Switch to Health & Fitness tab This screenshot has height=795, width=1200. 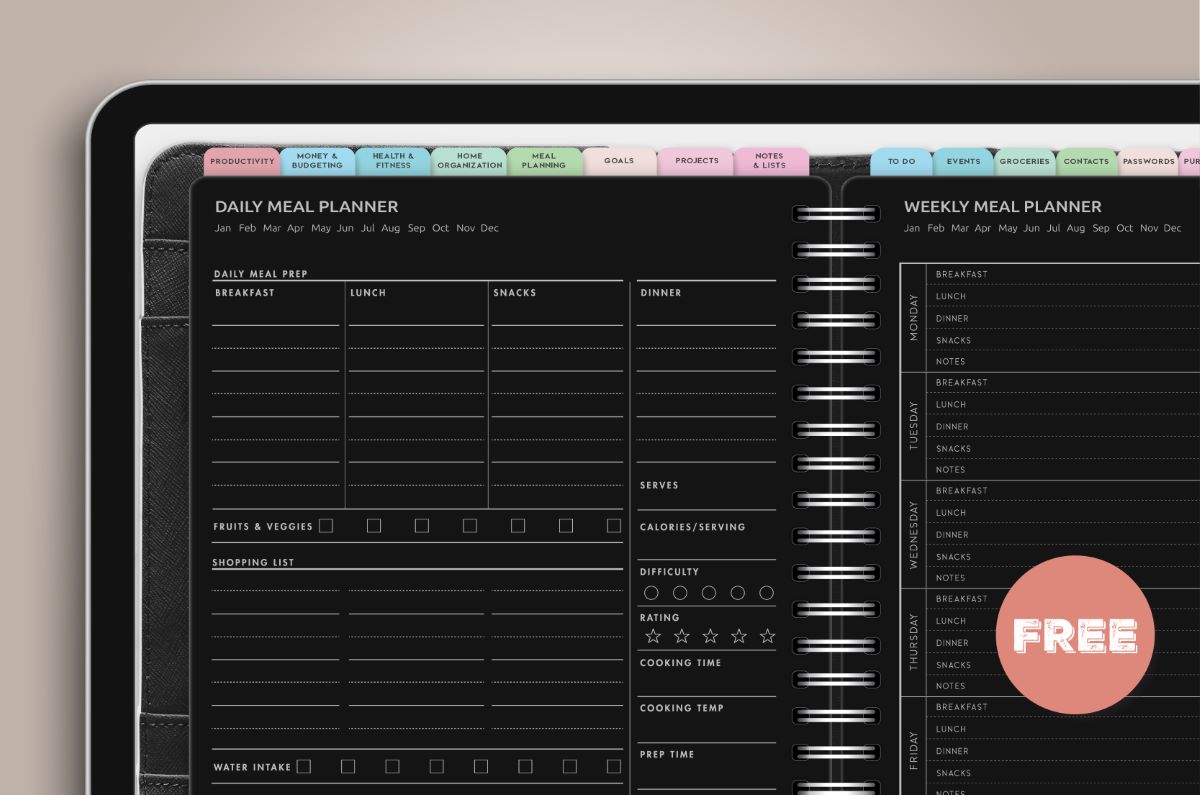tap(393, 161)
